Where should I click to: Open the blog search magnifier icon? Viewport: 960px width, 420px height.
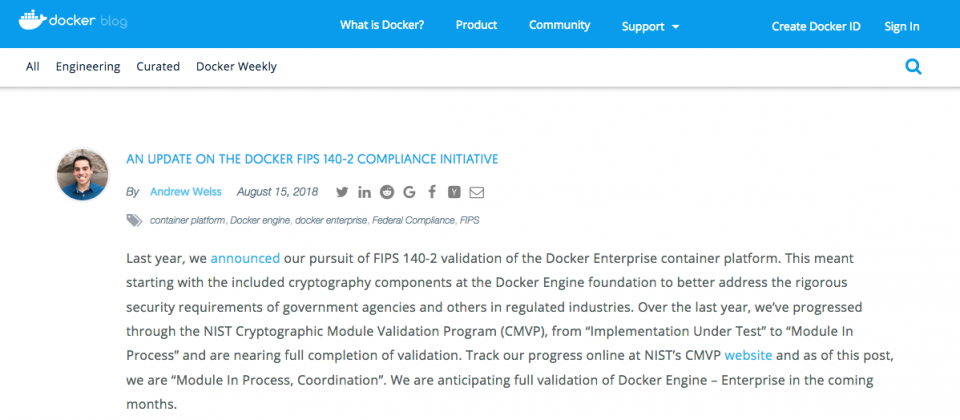913,67
